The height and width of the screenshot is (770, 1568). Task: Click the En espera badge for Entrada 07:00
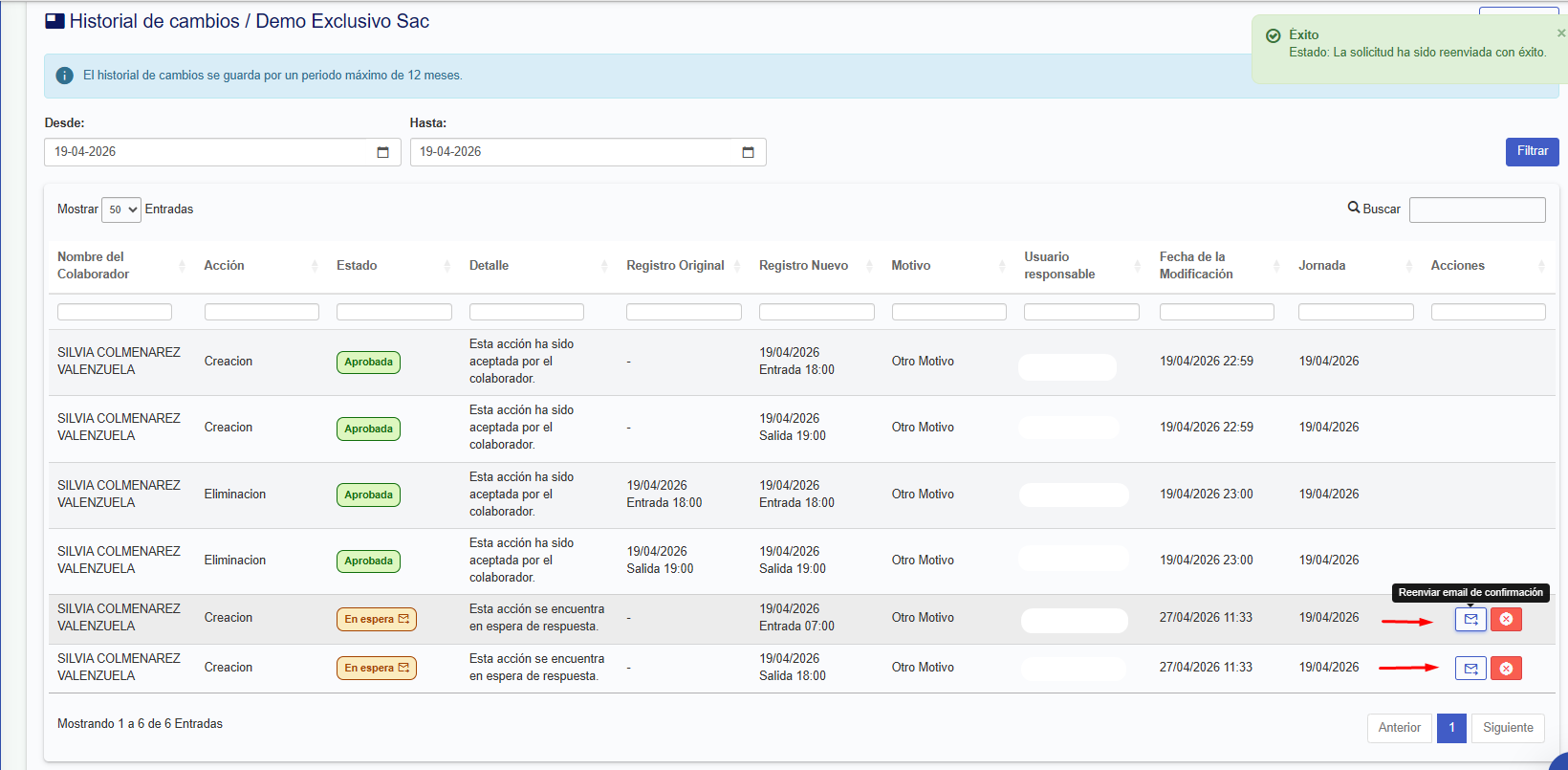pos(376,619)
